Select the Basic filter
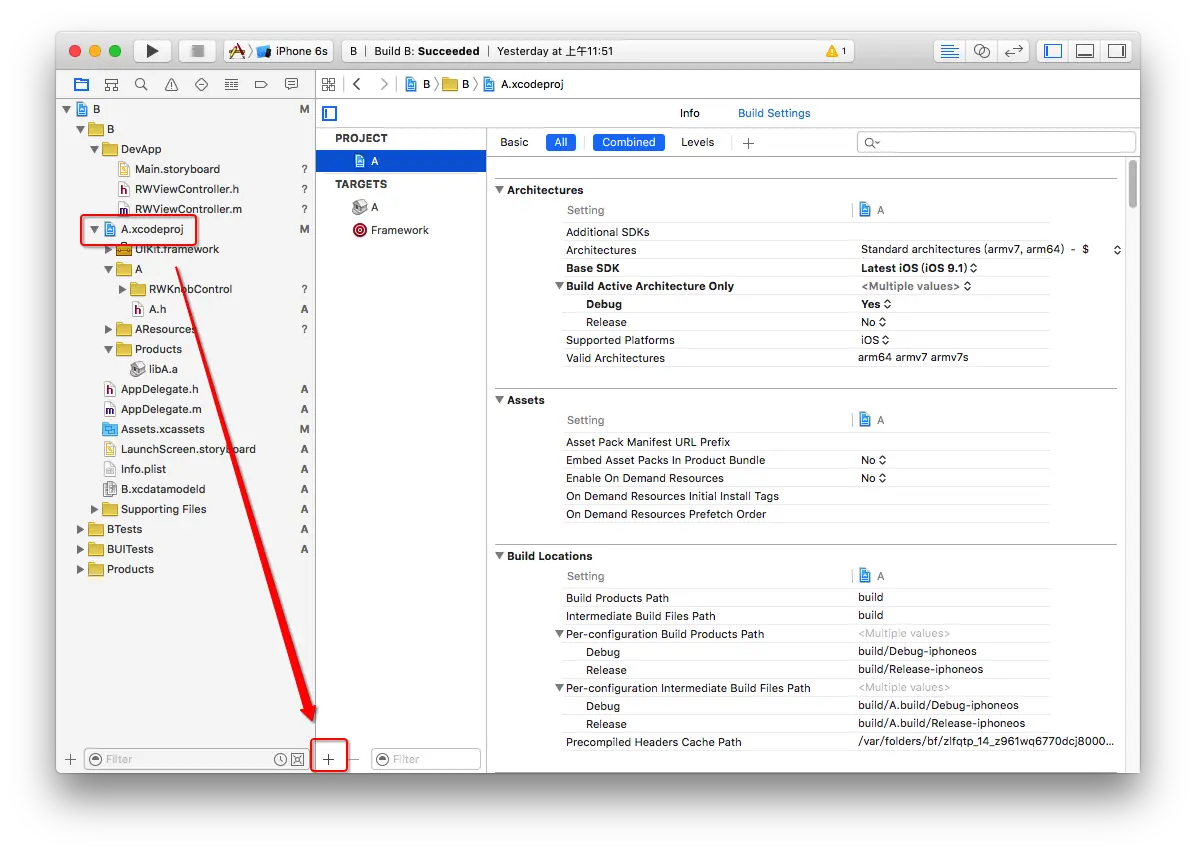The height and width of the screenshot is (853, 1196). (x=514, y=143)
